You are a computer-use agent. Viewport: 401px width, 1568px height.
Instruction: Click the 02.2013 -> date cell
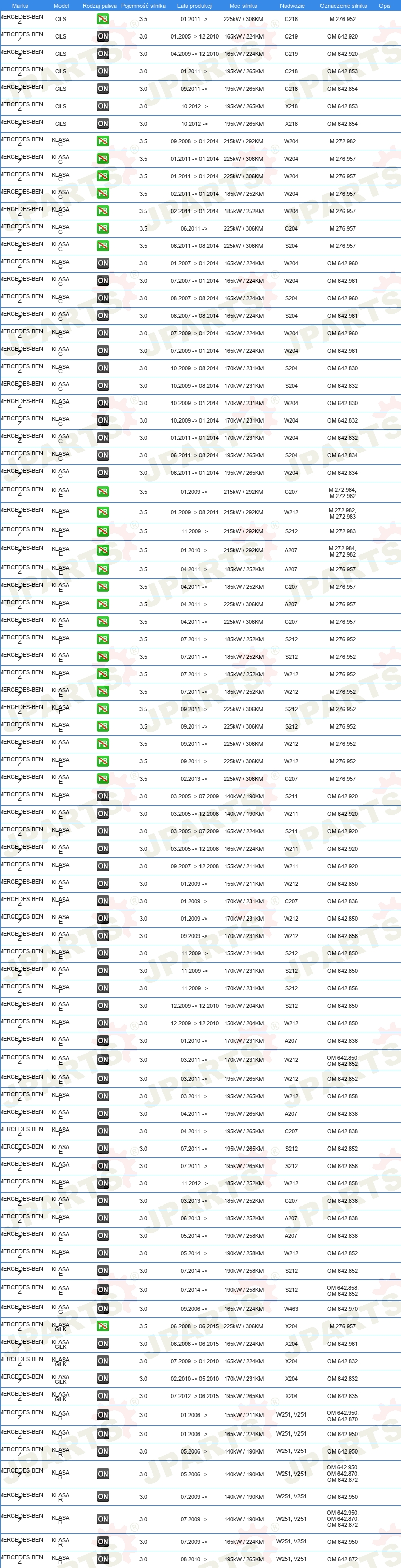(194, 778)
